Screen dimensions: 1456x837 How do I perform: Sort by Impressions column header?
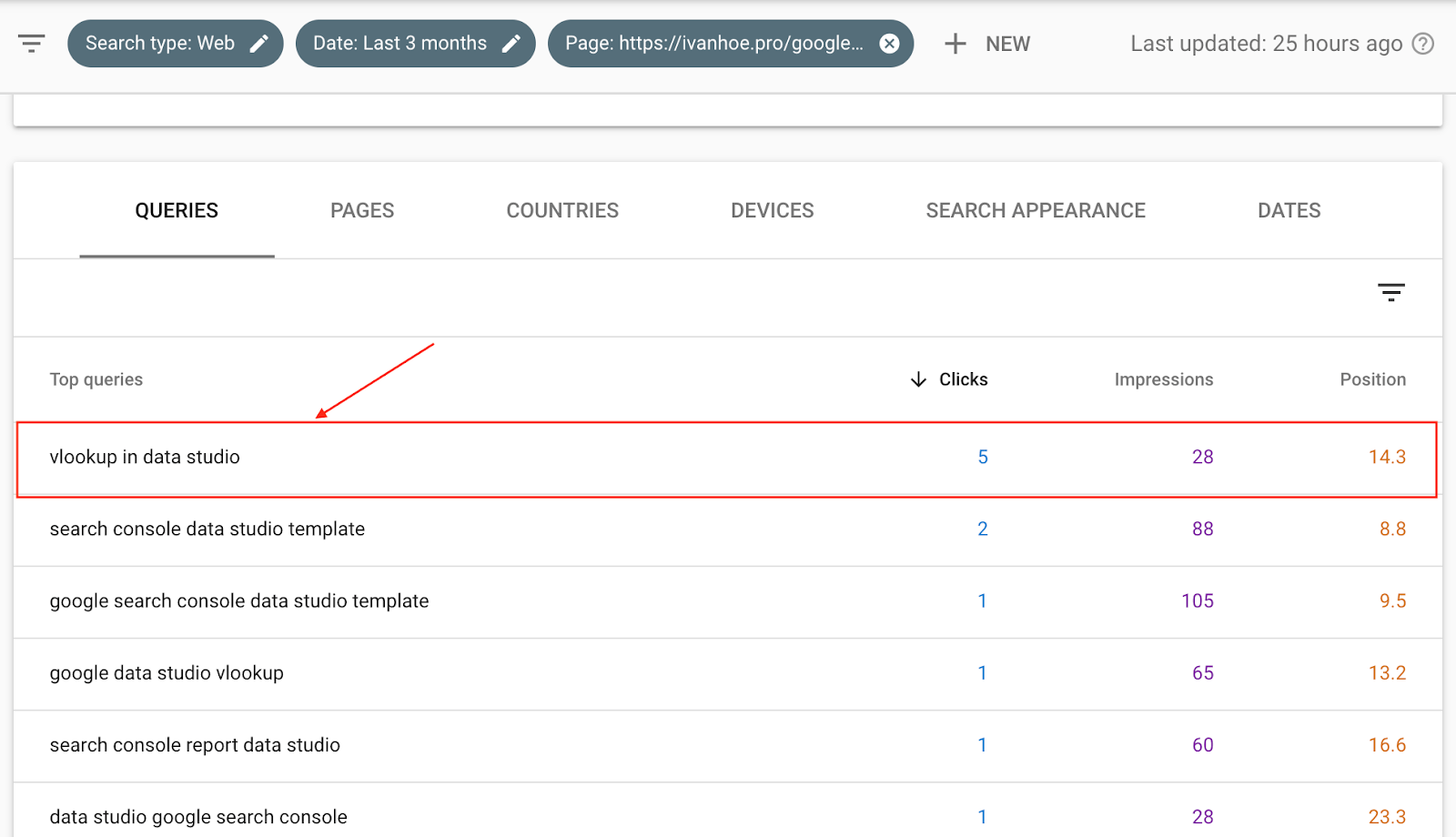[x=1163, y=379]
